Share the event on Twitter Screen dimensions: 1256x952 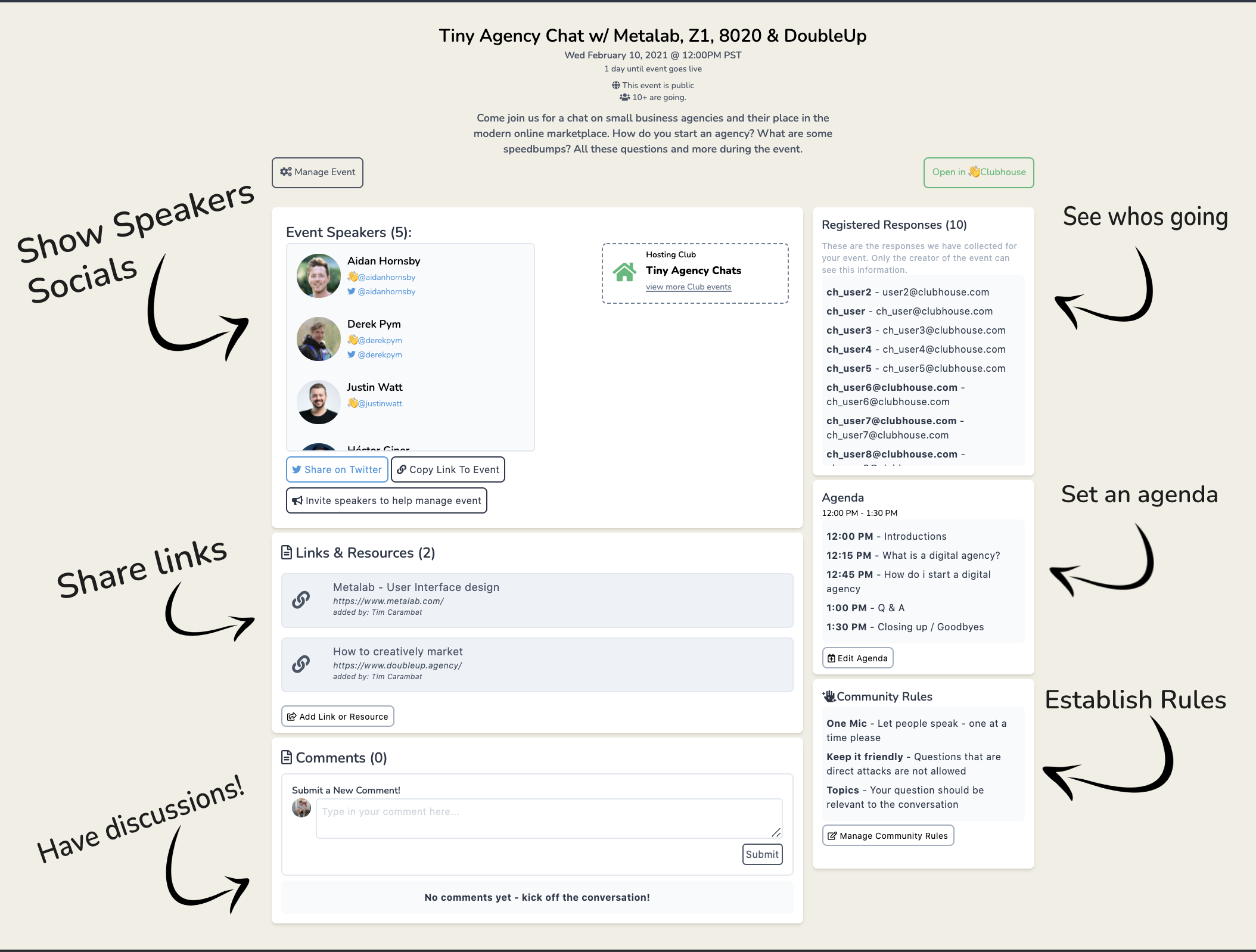coord(337,469)
